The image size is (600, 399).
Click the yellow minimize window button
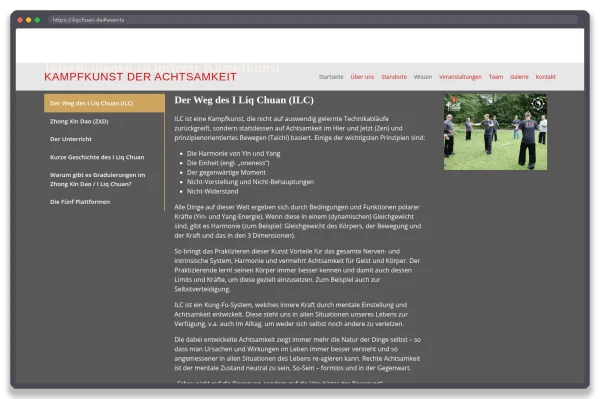click(29, 20)
